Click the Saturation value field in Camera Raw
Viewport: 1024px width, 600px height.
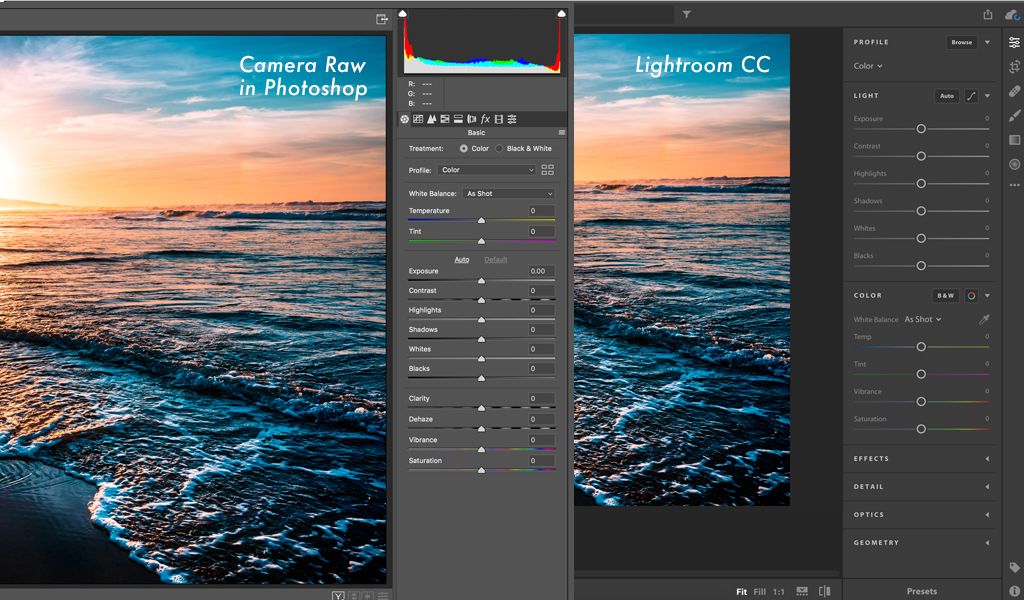pos(541,460)
